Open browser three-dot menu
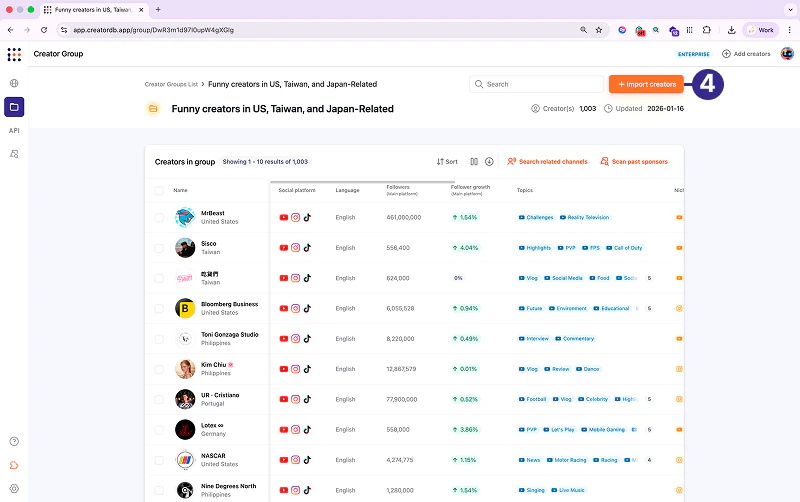This screenshot has width=800, height=502. point(789,30)
